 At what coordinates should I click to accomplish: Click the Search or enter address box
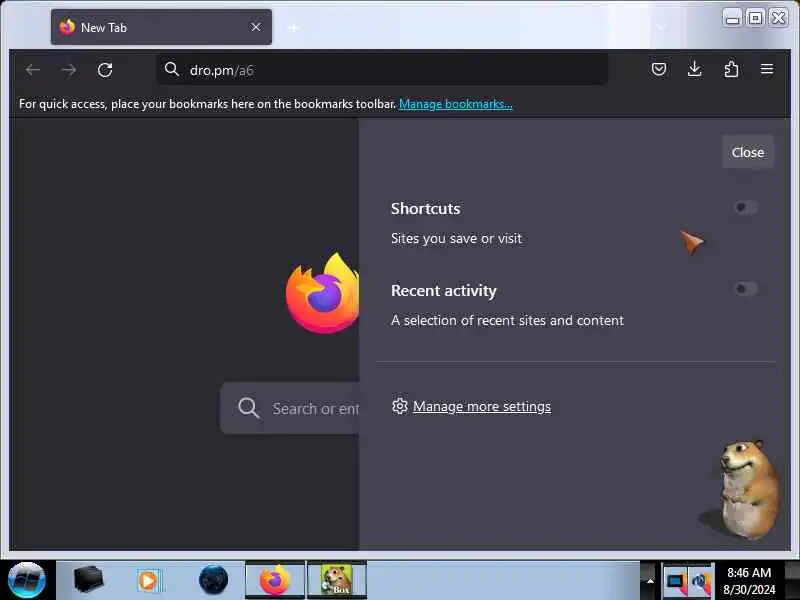point(290,408)
